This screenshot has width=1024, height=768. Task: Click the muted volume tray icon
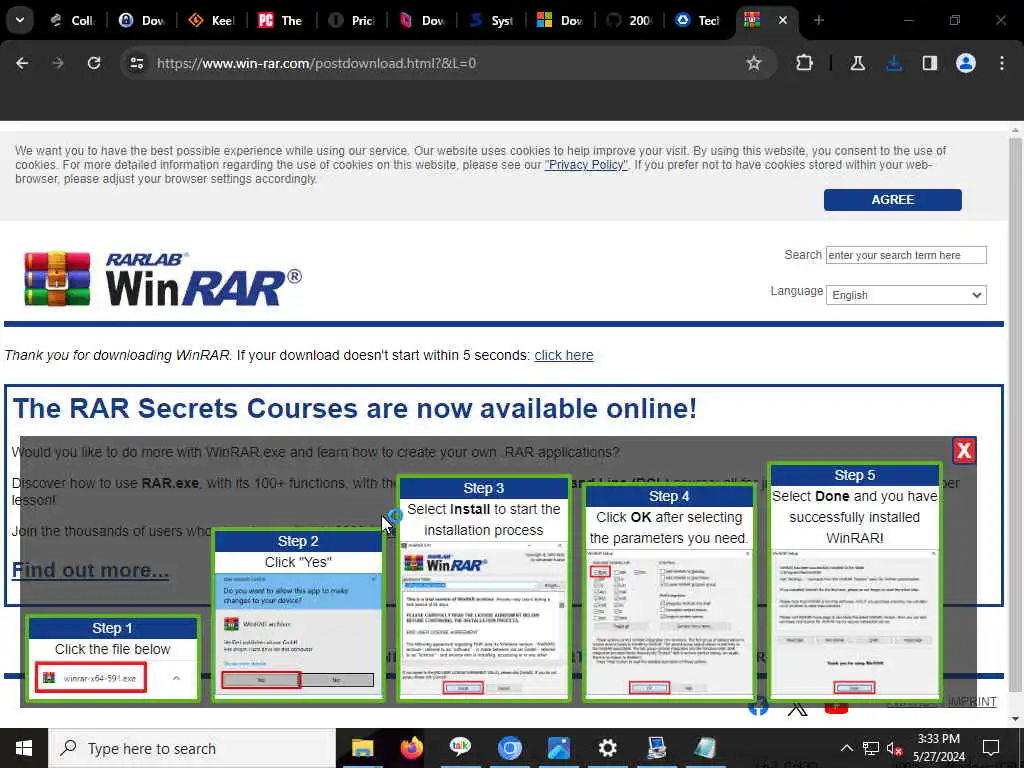click(894, 748)
